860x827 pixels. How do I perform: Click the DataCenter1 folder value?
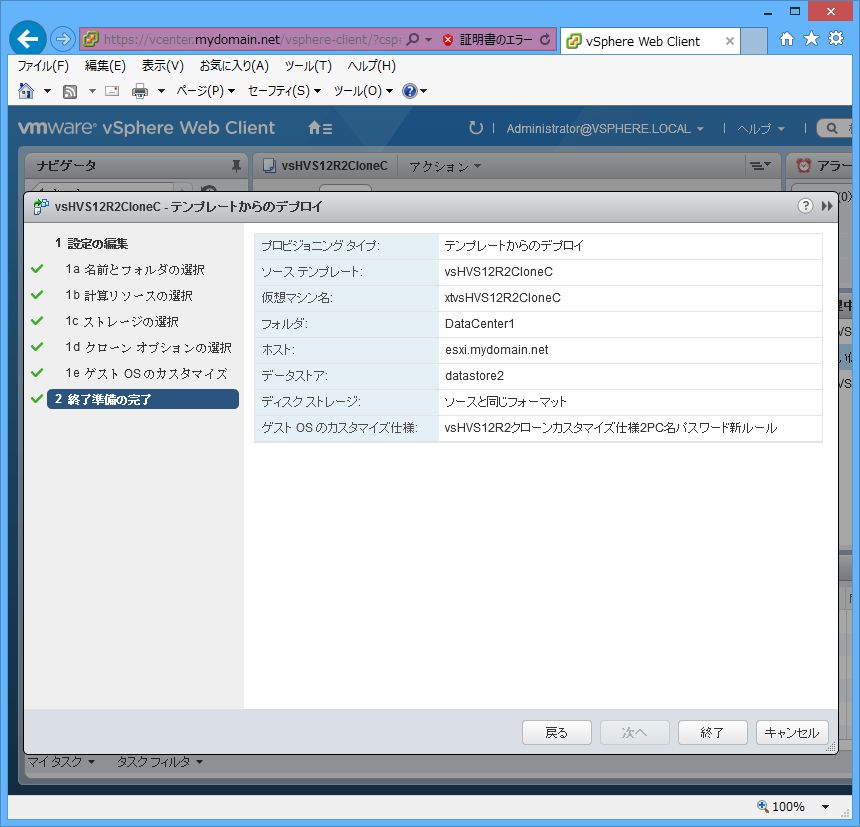tap(479, 324)
